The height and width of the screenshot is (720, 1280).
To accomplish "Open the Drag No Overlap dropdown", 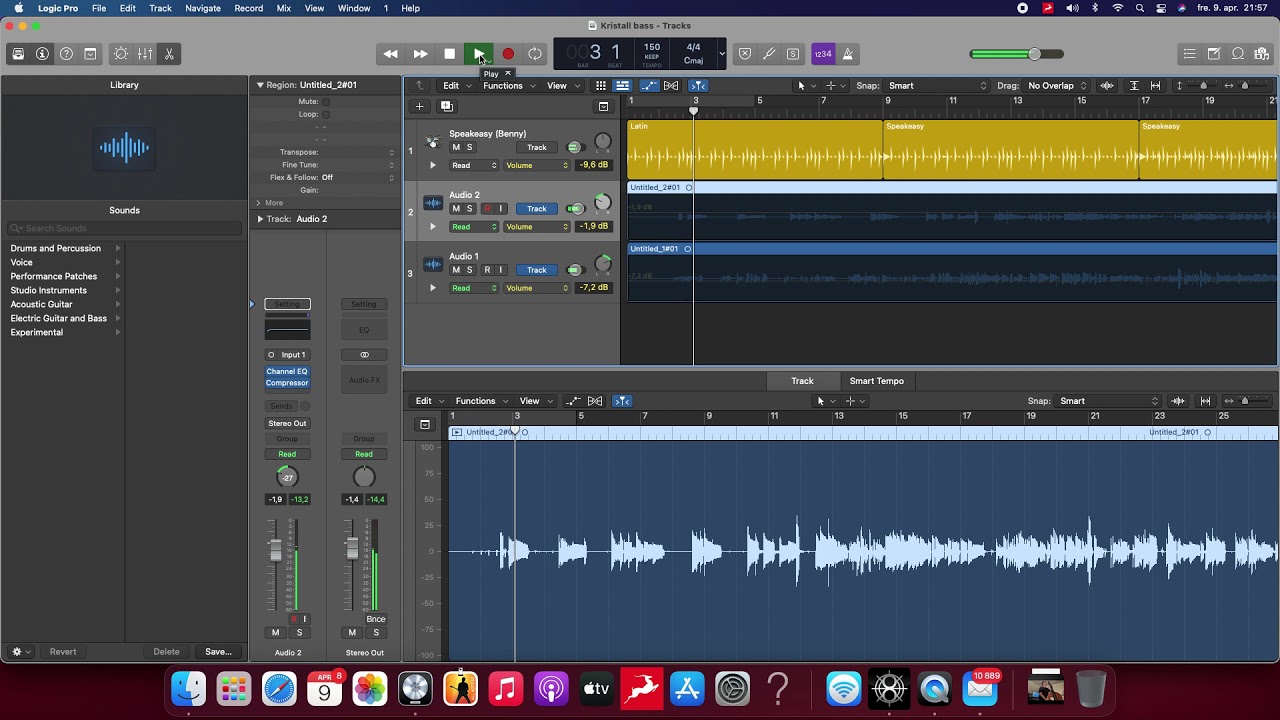I will tap(1058, 86).
